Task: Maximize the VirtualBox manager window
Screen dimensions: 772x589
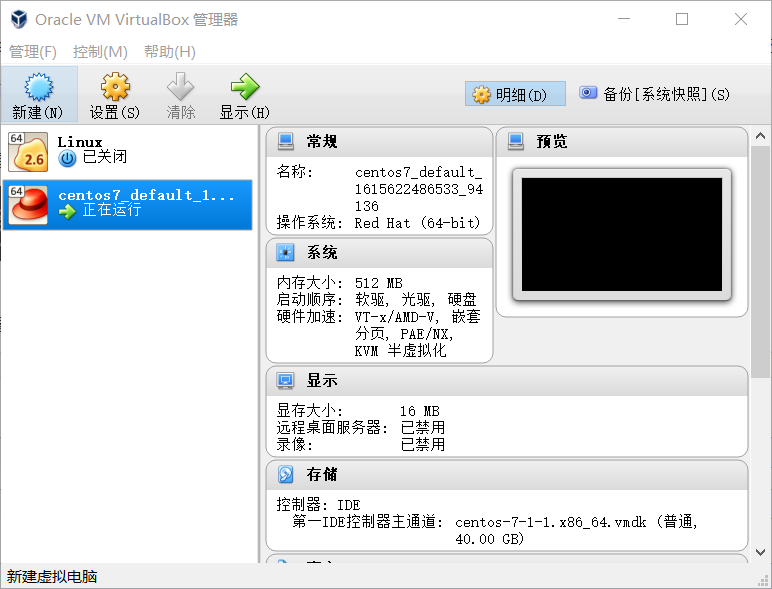Action: point(682,19)
